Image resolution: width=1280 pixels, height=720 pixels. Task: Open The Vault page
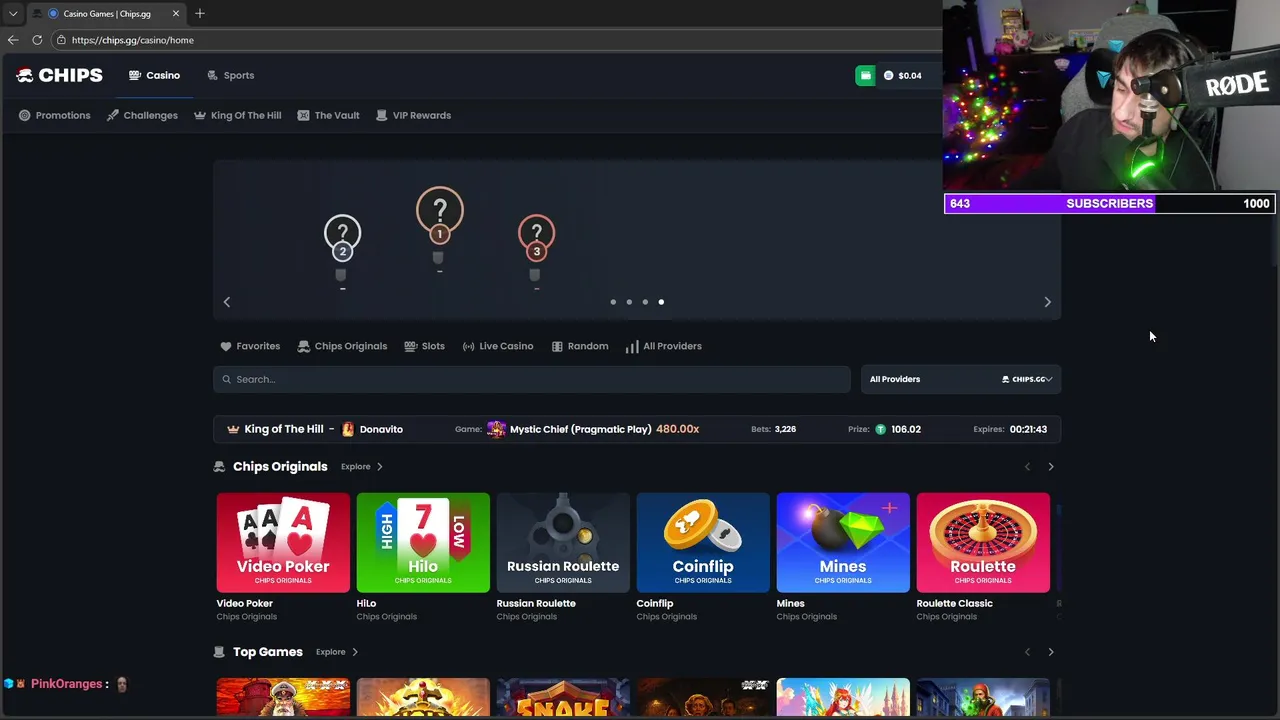click(x=328, y=115)
